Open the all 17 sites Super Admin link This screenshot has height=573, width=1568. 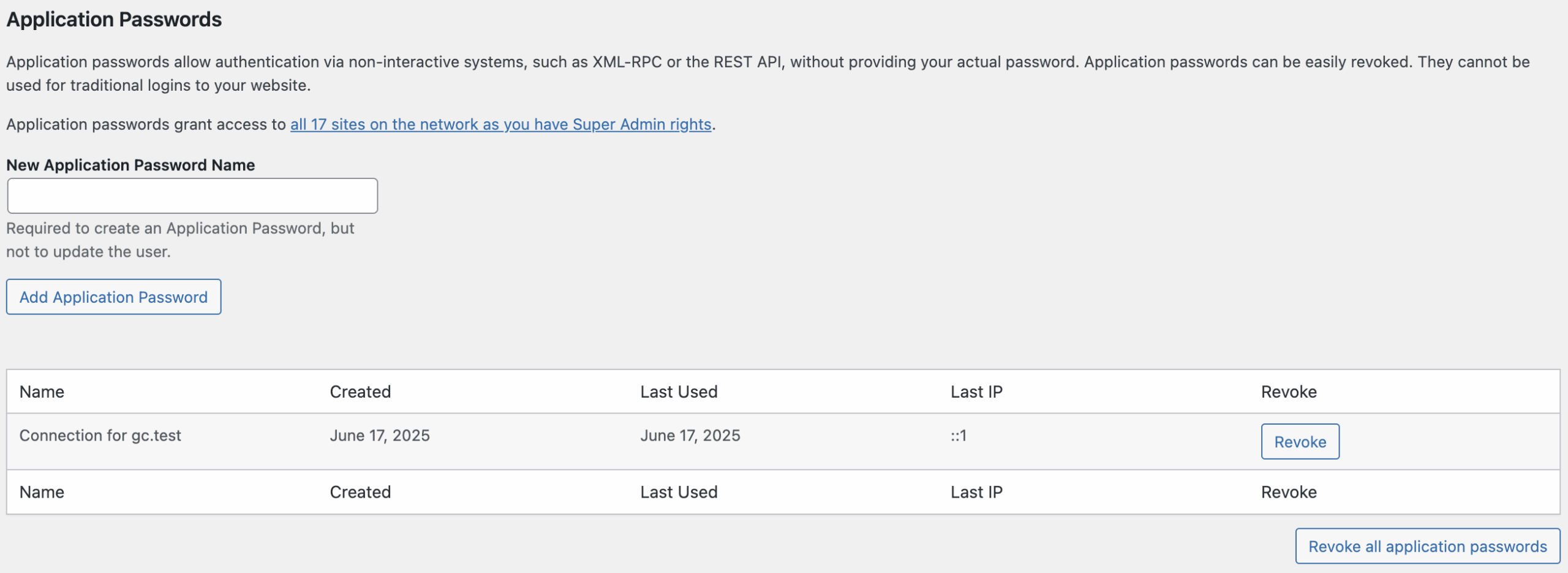(x=500, y=124)
